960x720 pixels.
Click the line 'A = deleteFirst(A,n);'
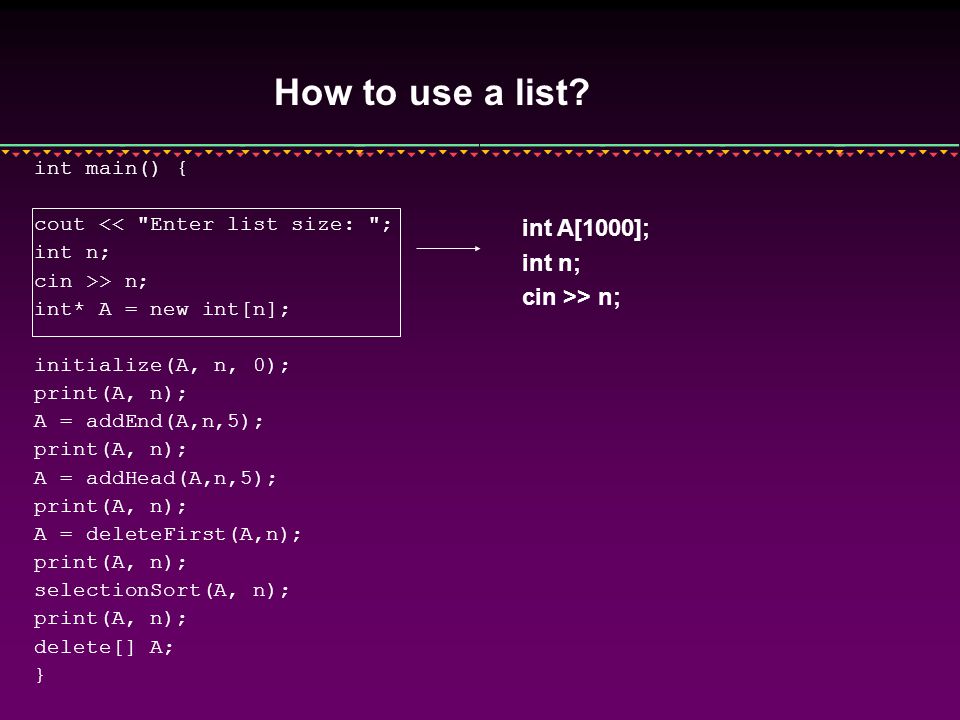[168, 534]
